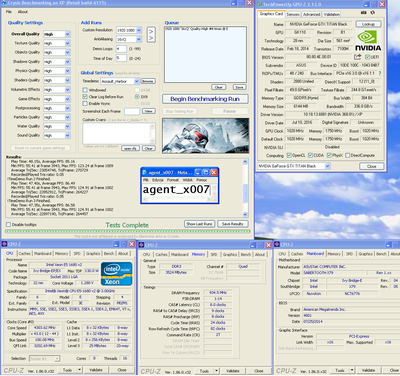The image size is (400, 376).
Task: Click the BIOS export share icon in GPU-Z
Action: 358,57
